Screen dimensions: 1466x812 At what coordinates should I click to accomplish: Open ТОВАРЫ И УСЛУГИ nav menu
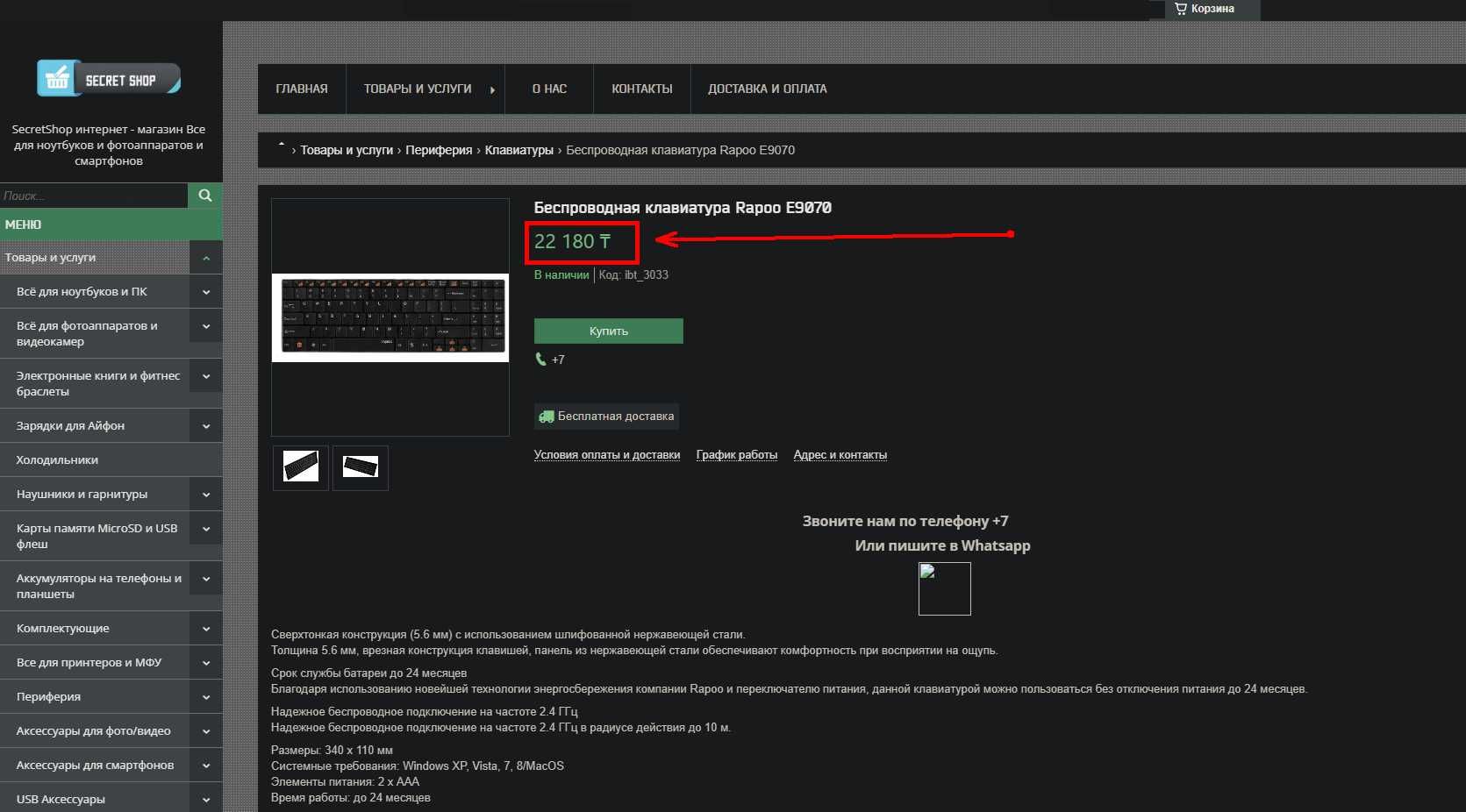(x=425, y=89)
